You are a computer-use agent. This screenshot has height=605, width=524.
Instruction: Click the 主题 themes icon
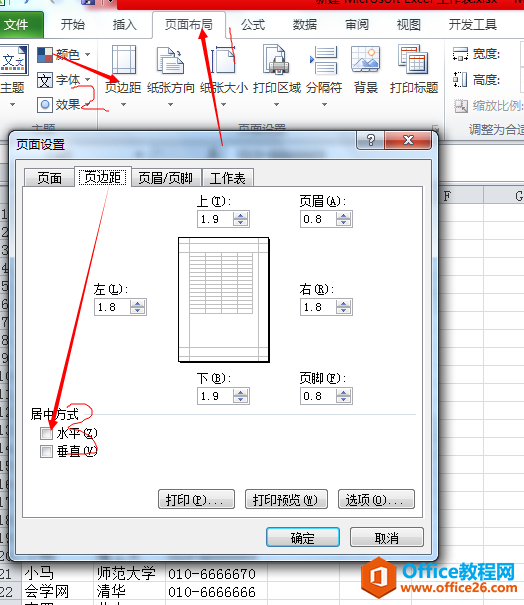click(x=14, y=60)
